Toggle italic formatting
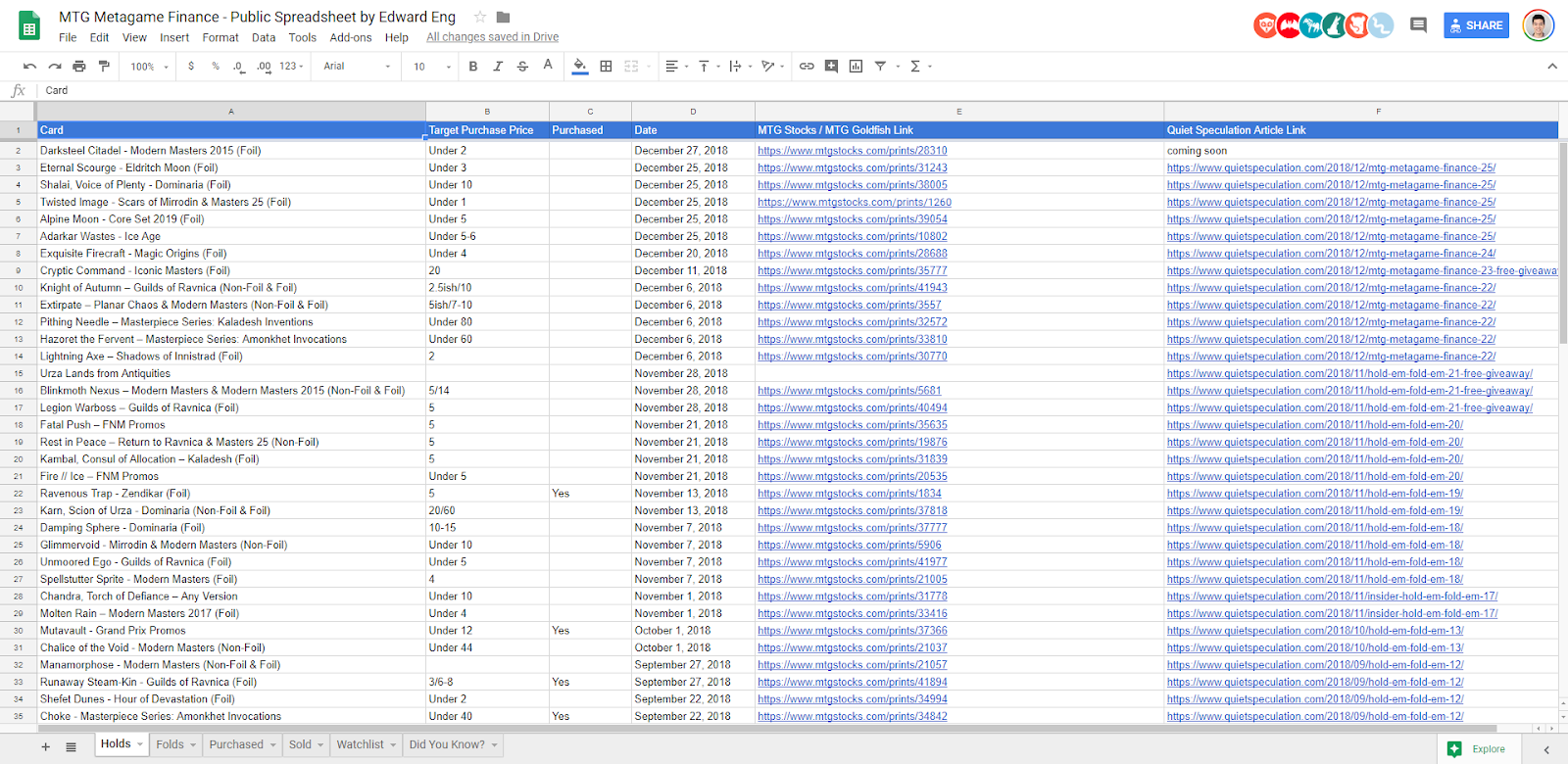The image size is (1568, 764). pyautogui.click(x=498, y=67)
